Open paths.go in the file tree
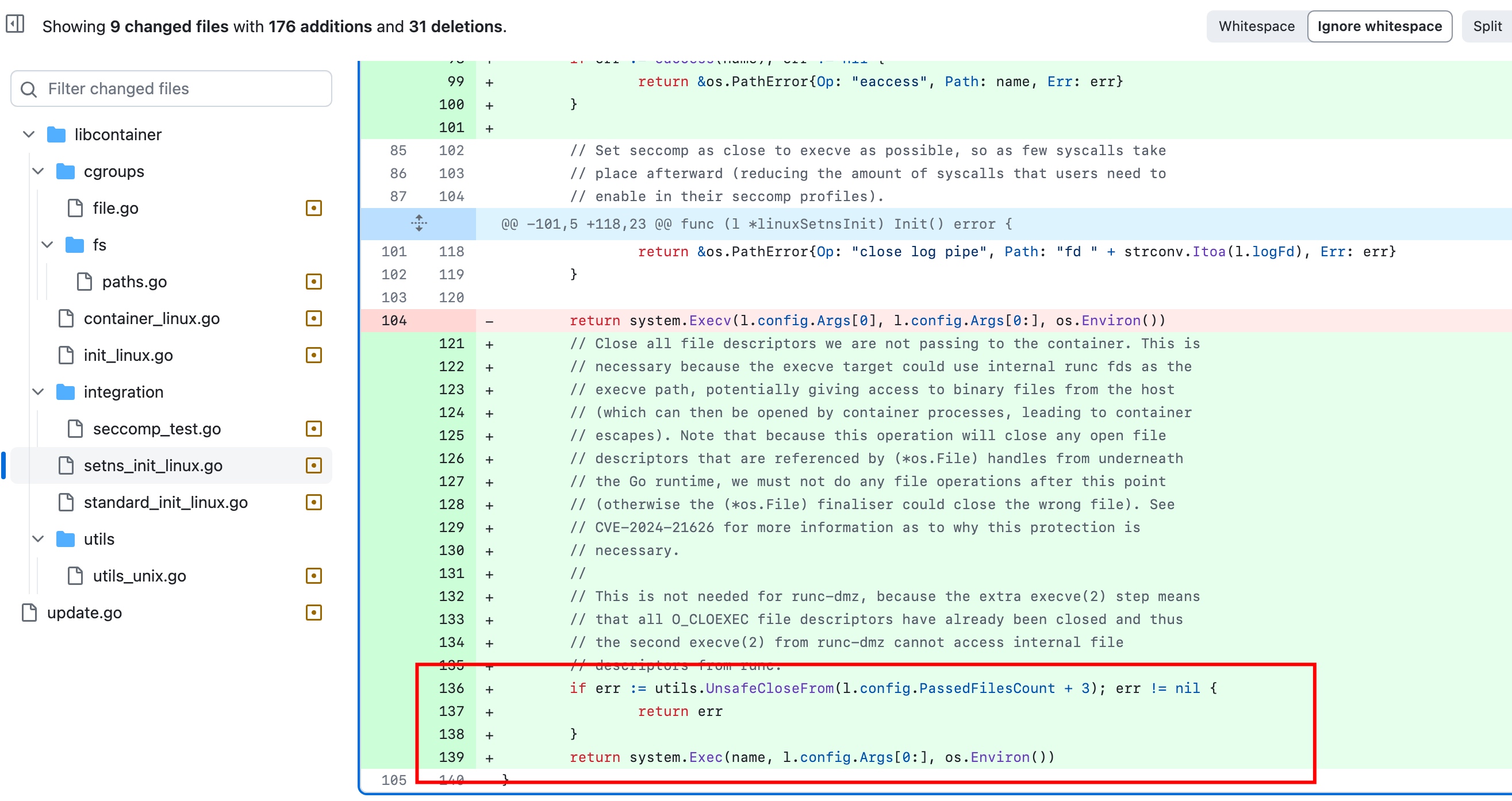Screen dimensions: 1512x801 point(135,282)
